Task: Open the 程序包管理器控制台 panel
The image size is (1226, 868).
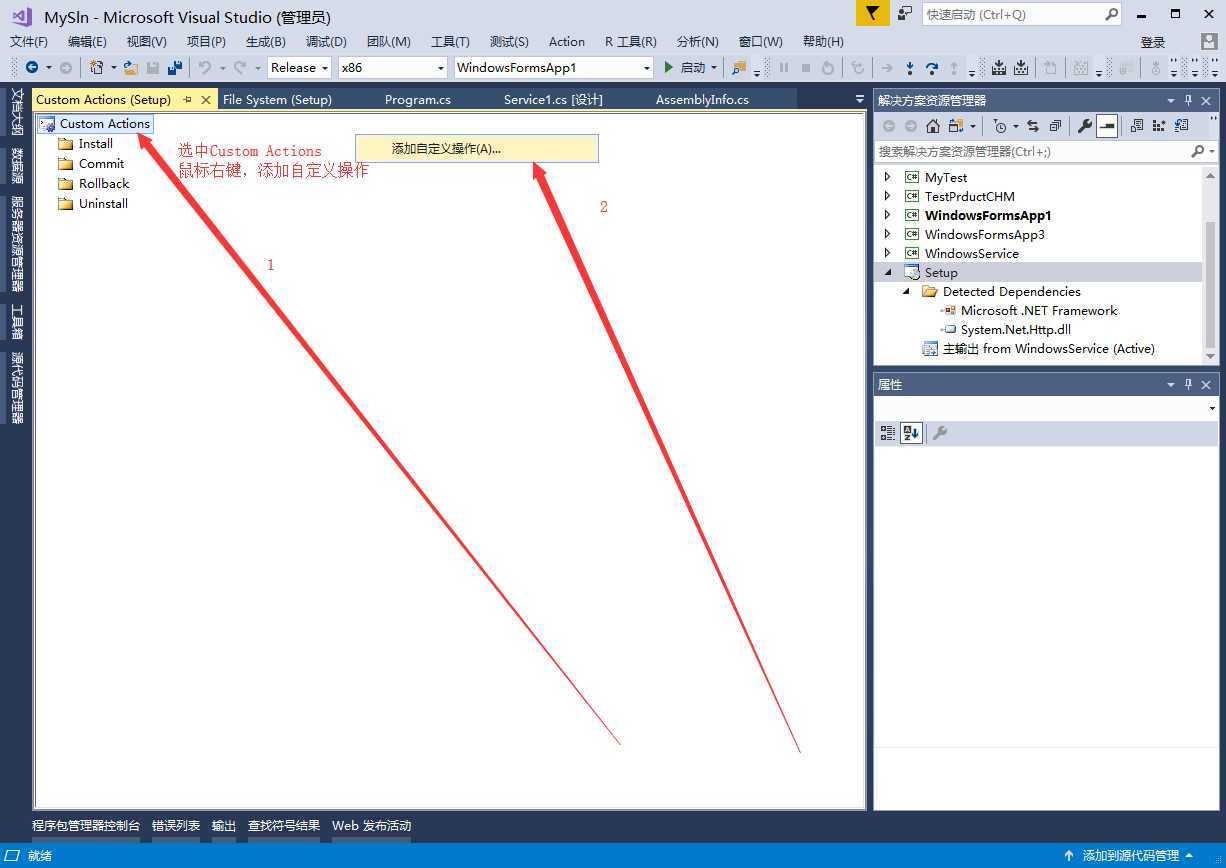Action: [x=86, y=826]
